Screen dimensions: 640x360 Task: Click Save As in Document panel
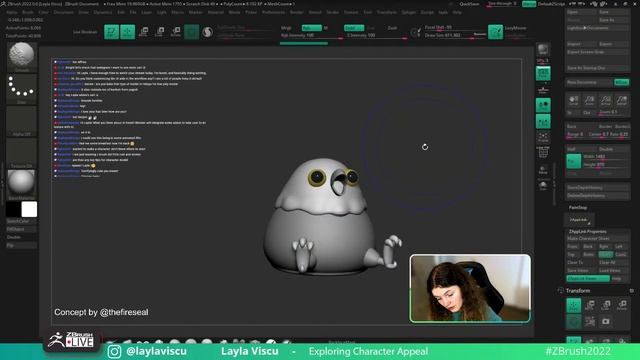tap(613, 20)
